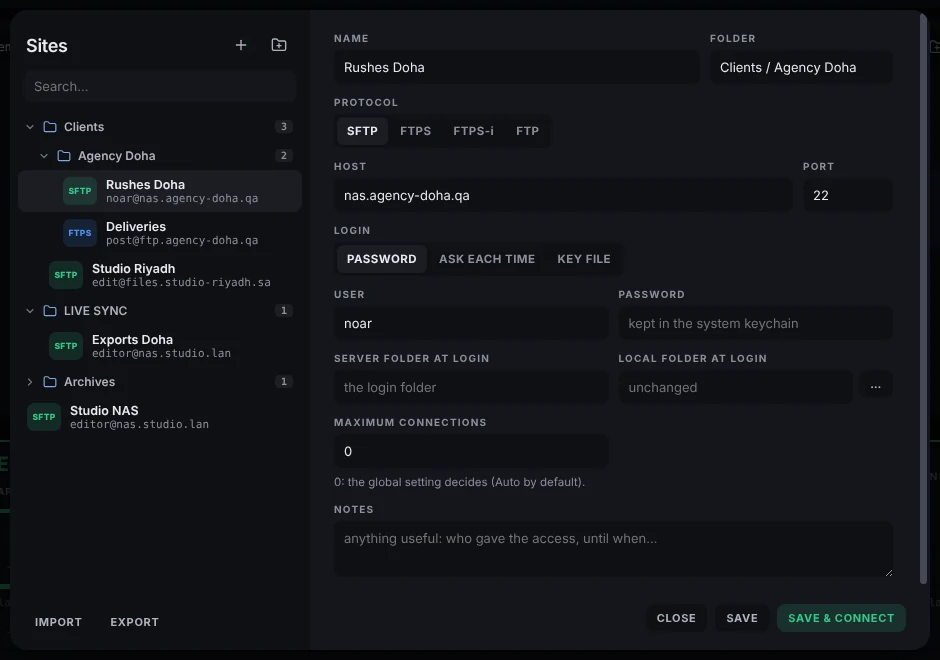Click into the User field
The width and height of the screenshot is (940, 660).
471,324
